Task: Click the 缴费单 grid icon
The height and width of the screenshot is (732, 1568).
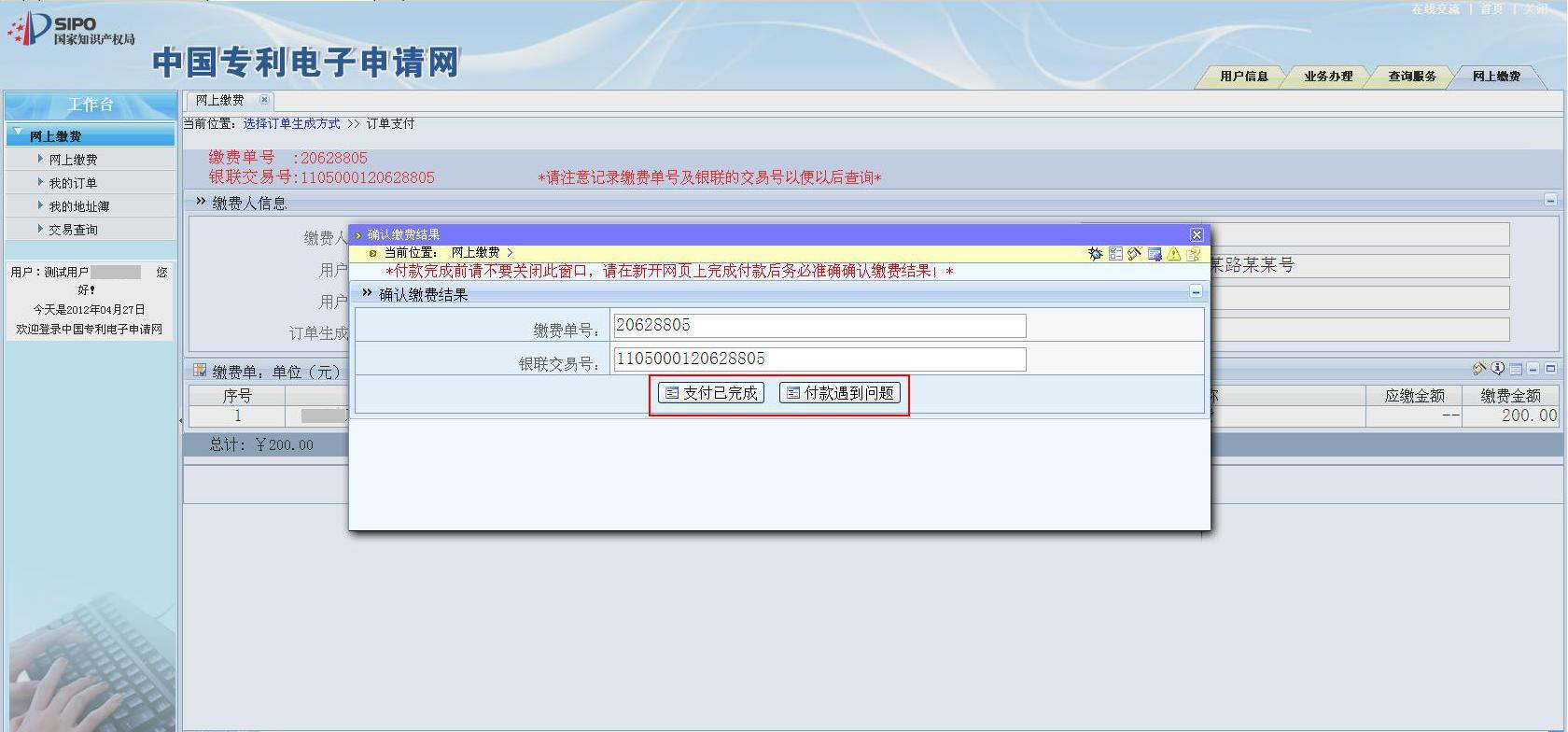Action: pos(200,371)
